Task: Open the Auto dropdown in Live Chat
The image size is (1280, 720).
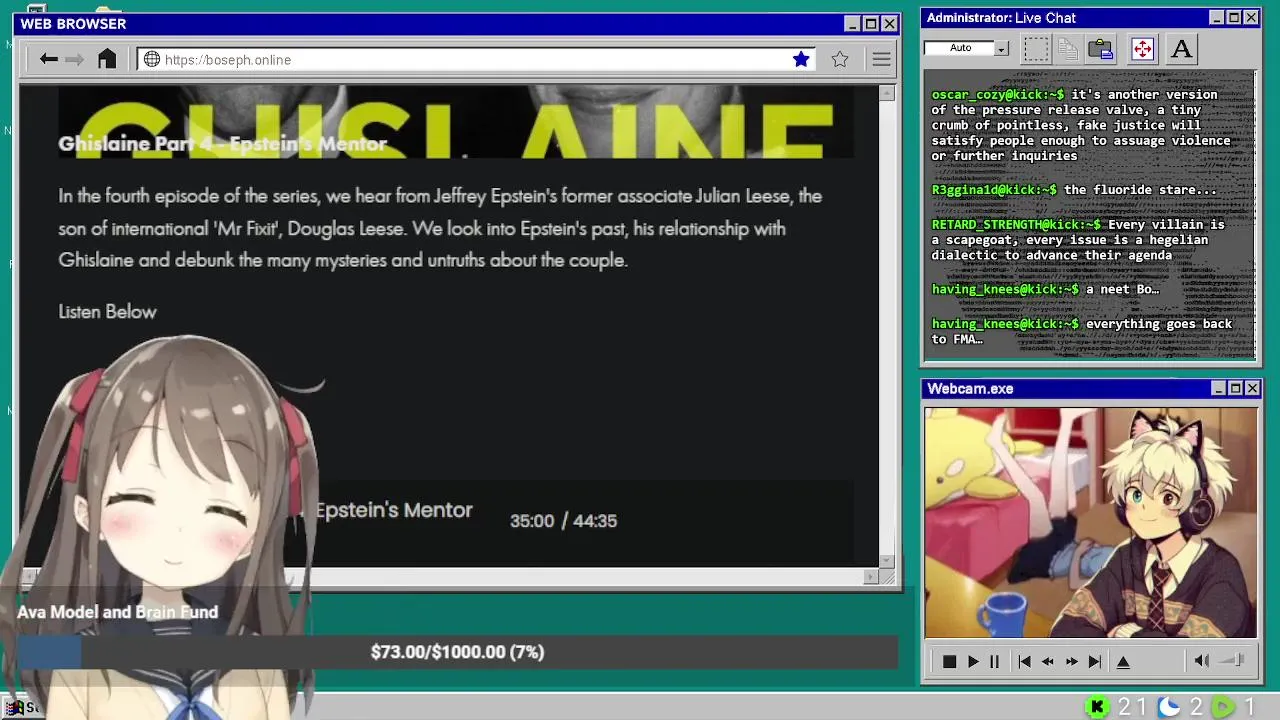Action: tap(1001, 48)
